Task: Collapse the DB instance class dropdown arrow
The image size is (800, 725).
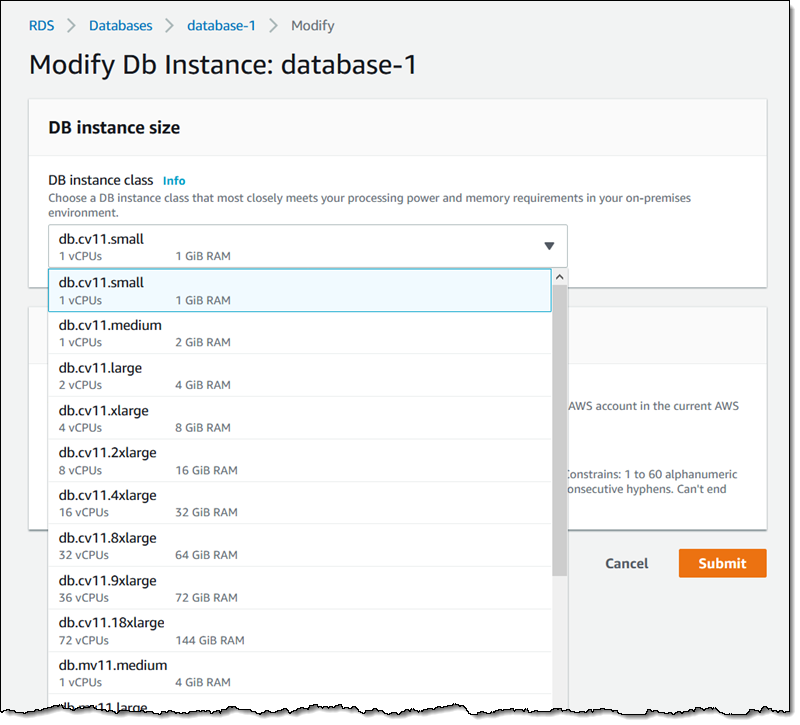Action: coord(549,246)
